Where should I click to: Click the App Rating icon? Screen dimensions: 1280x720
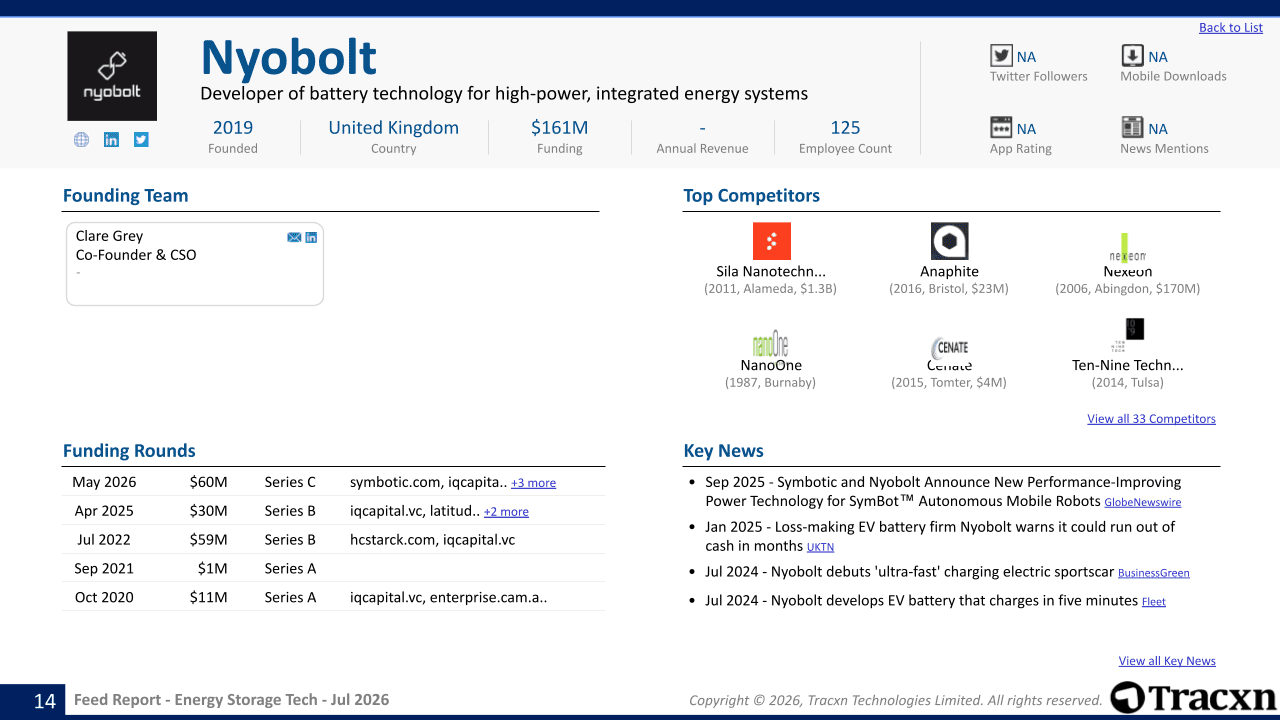tap(1001, 127)
